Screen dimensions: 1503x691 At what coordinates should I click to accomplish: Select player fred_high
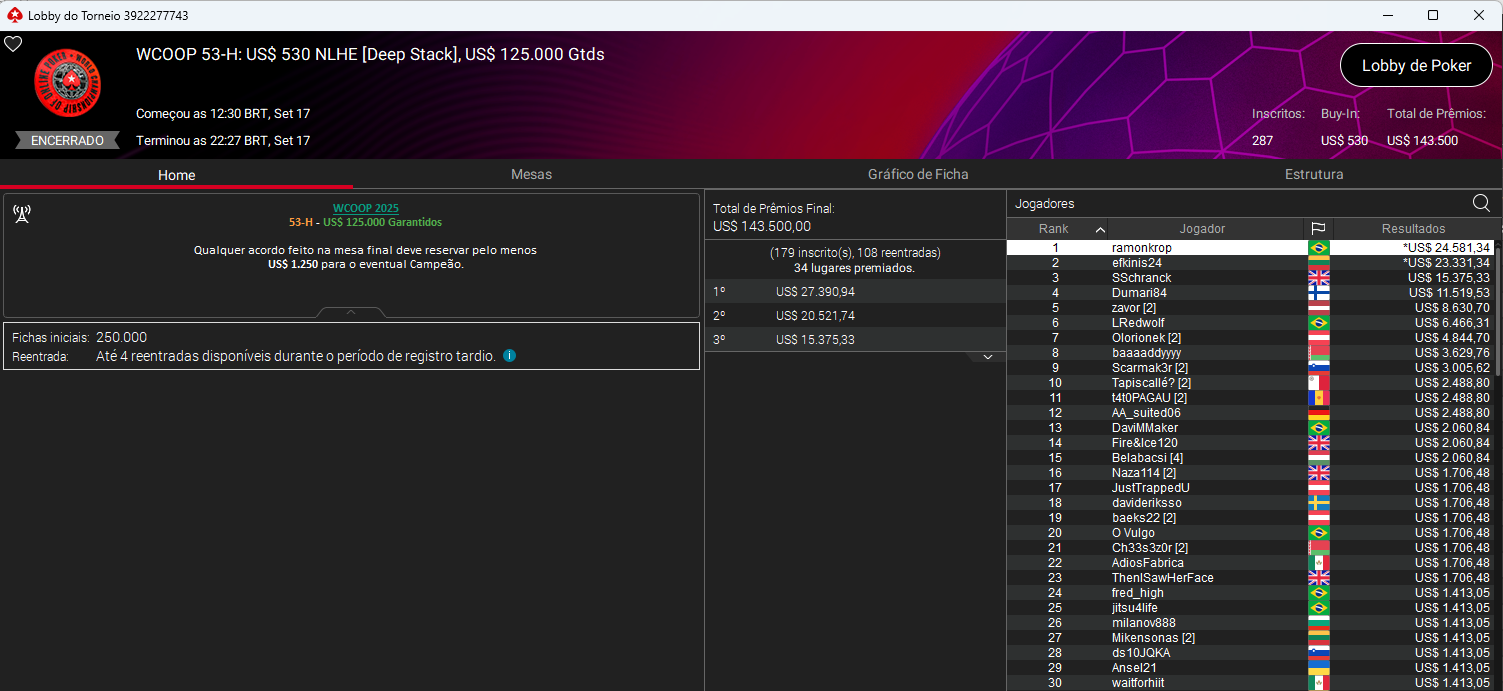pos(1137,592)
